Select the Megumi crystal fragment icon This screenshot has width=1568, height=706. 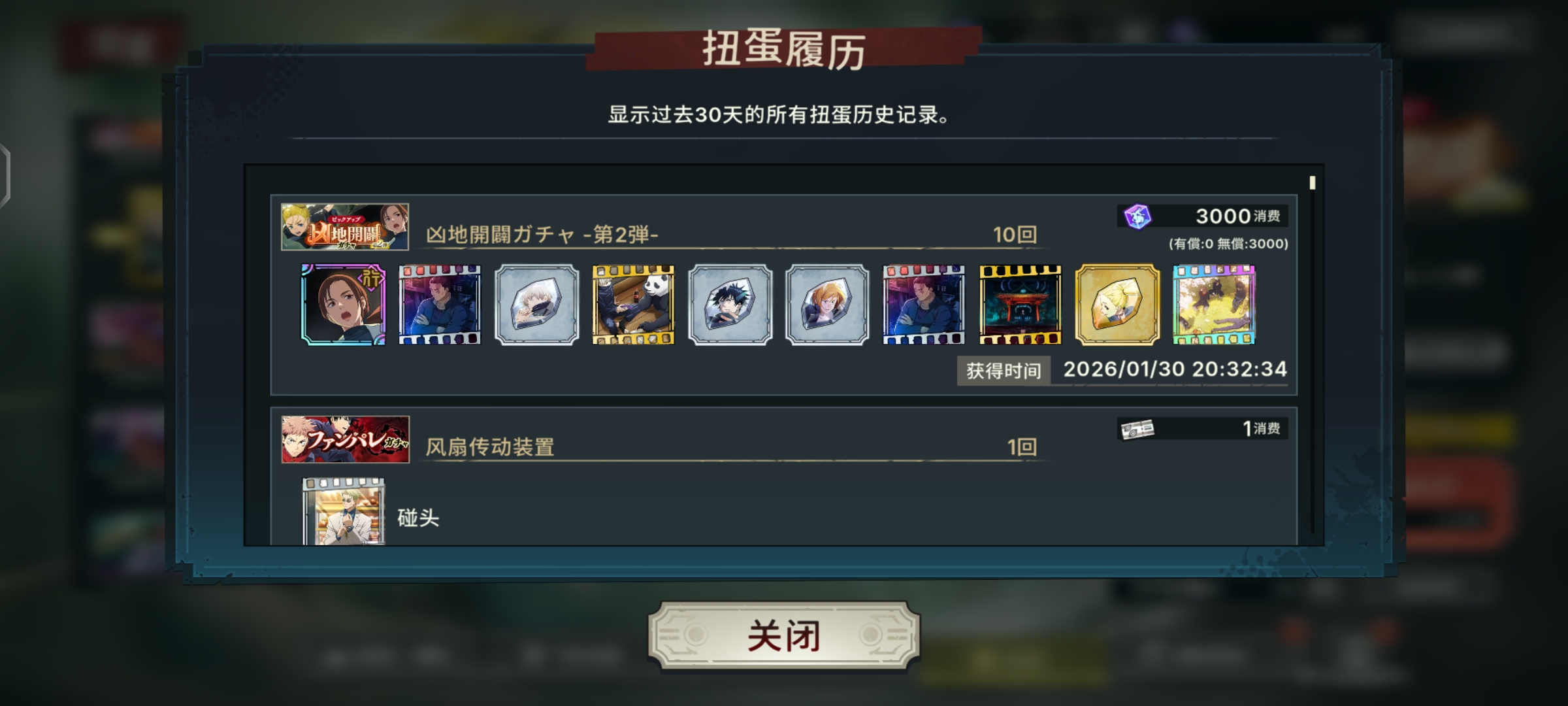coord(730,305)
